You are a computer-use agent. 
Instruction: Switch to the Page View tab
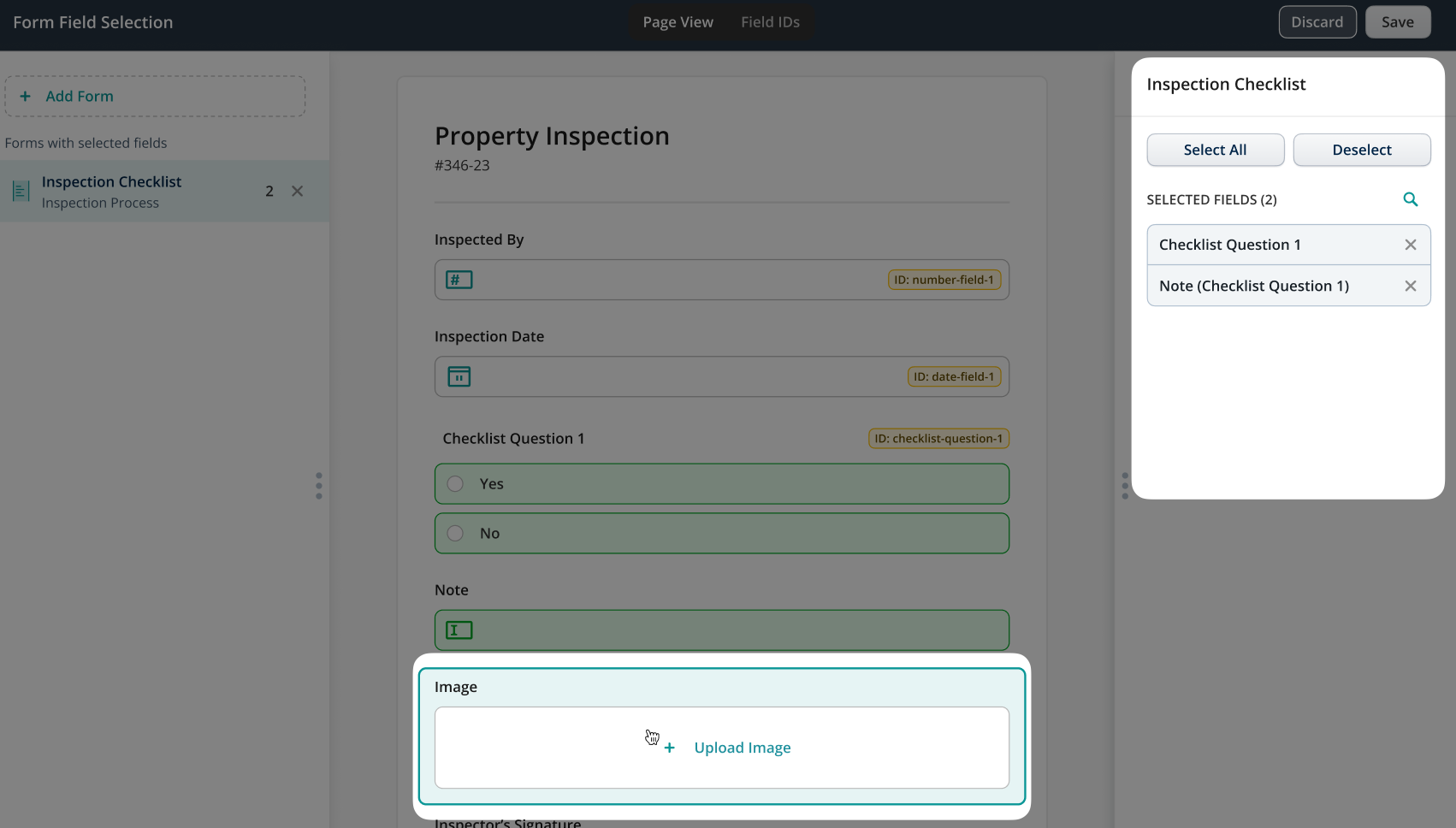click(x=678, y=22)
